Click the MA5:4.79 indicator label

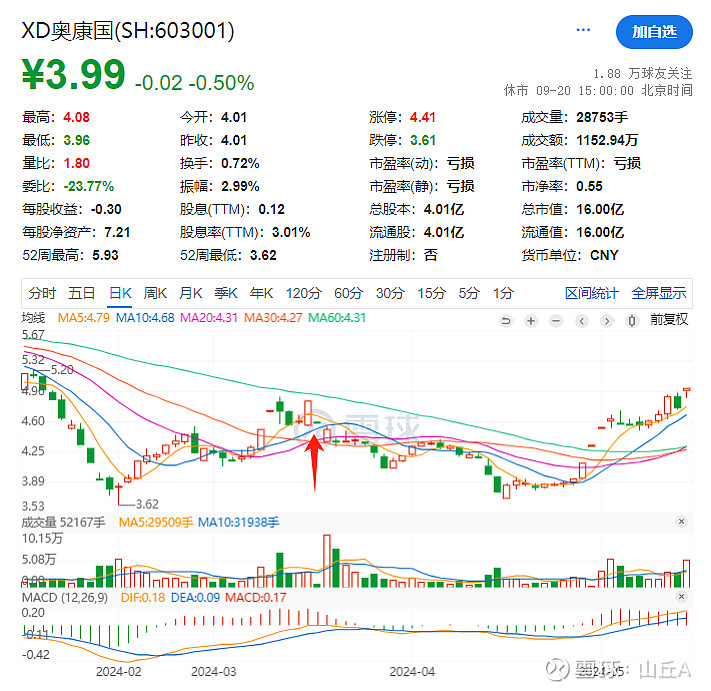pyautogui.click(x=83, y=318)
